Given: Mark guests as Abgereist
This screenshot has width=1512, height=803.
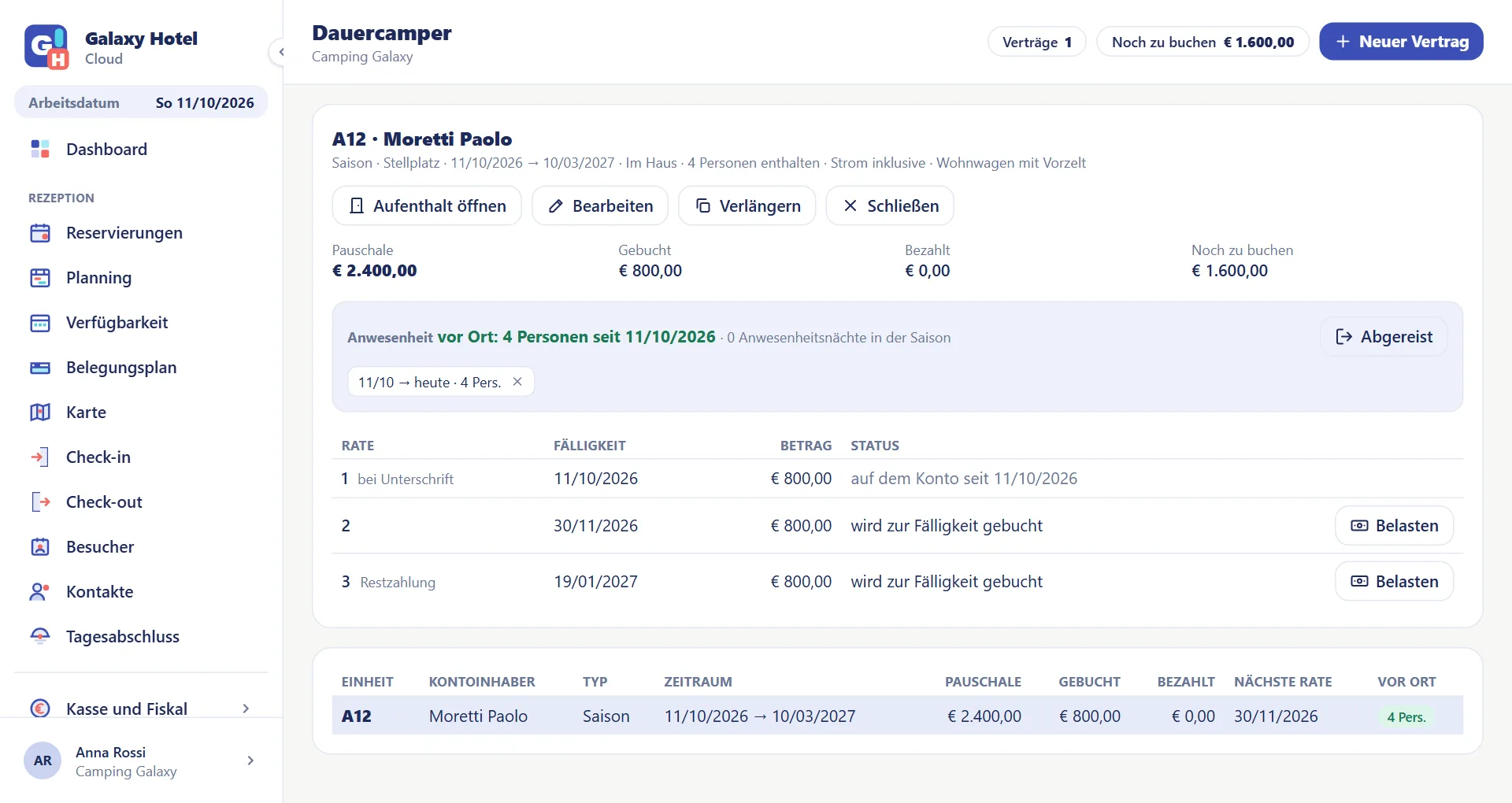Looking at the screenshot, I should point(1384,337).
